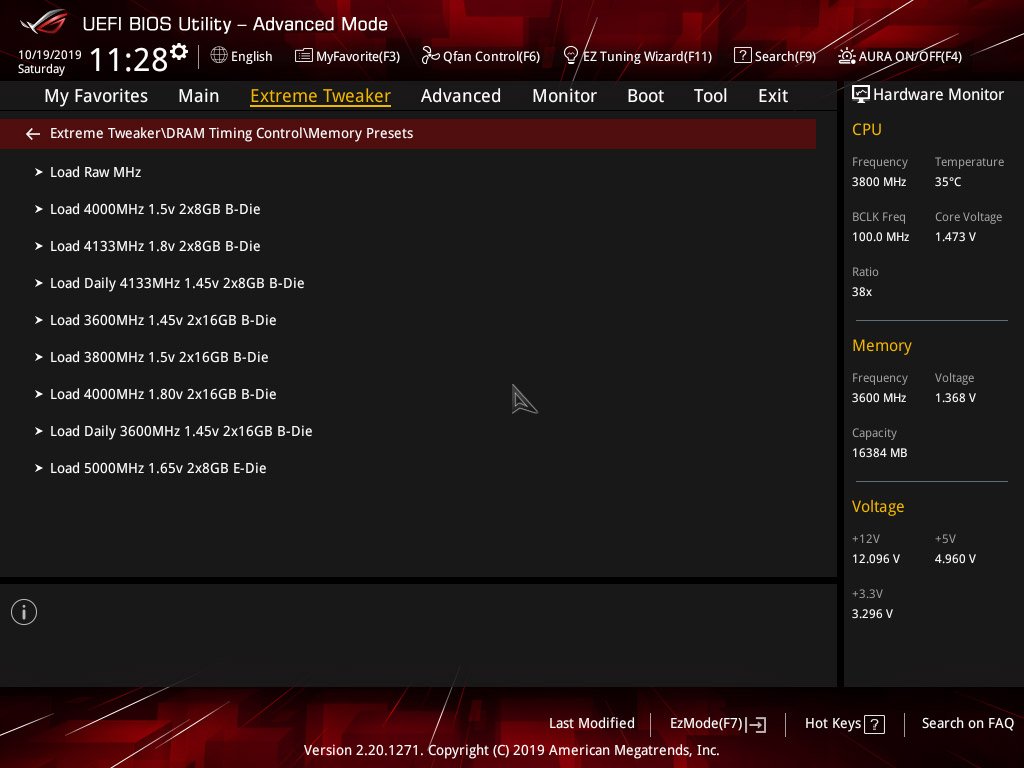Image resolution: width=1024 pixels, height=768 pixels.
Task: Click the +3.3V reading 3.296 V
Action: coord(872,614)
